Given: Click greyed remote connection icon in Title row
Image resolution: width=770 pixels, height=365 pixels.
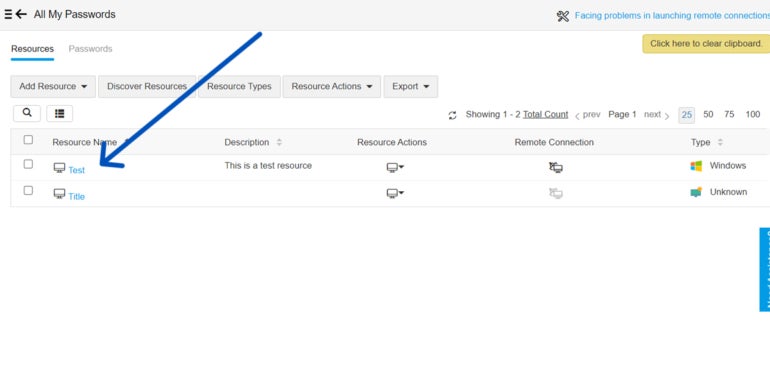Looking at the screenshot, I should pyautogui.click(x=555, y=194).
